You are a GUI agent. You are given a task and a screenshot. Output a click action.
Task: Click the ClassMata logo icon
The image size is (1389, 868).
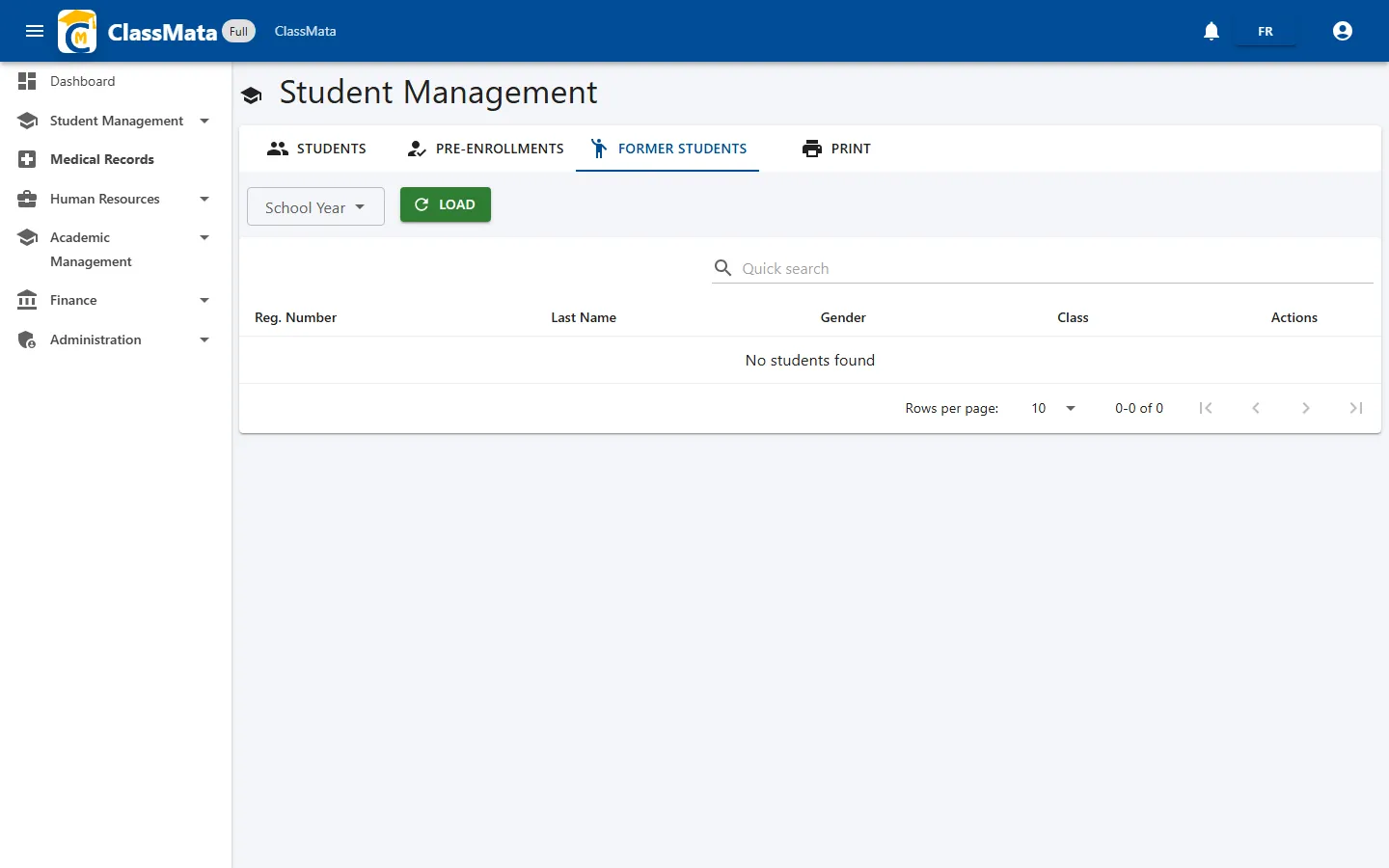point(77,31)
